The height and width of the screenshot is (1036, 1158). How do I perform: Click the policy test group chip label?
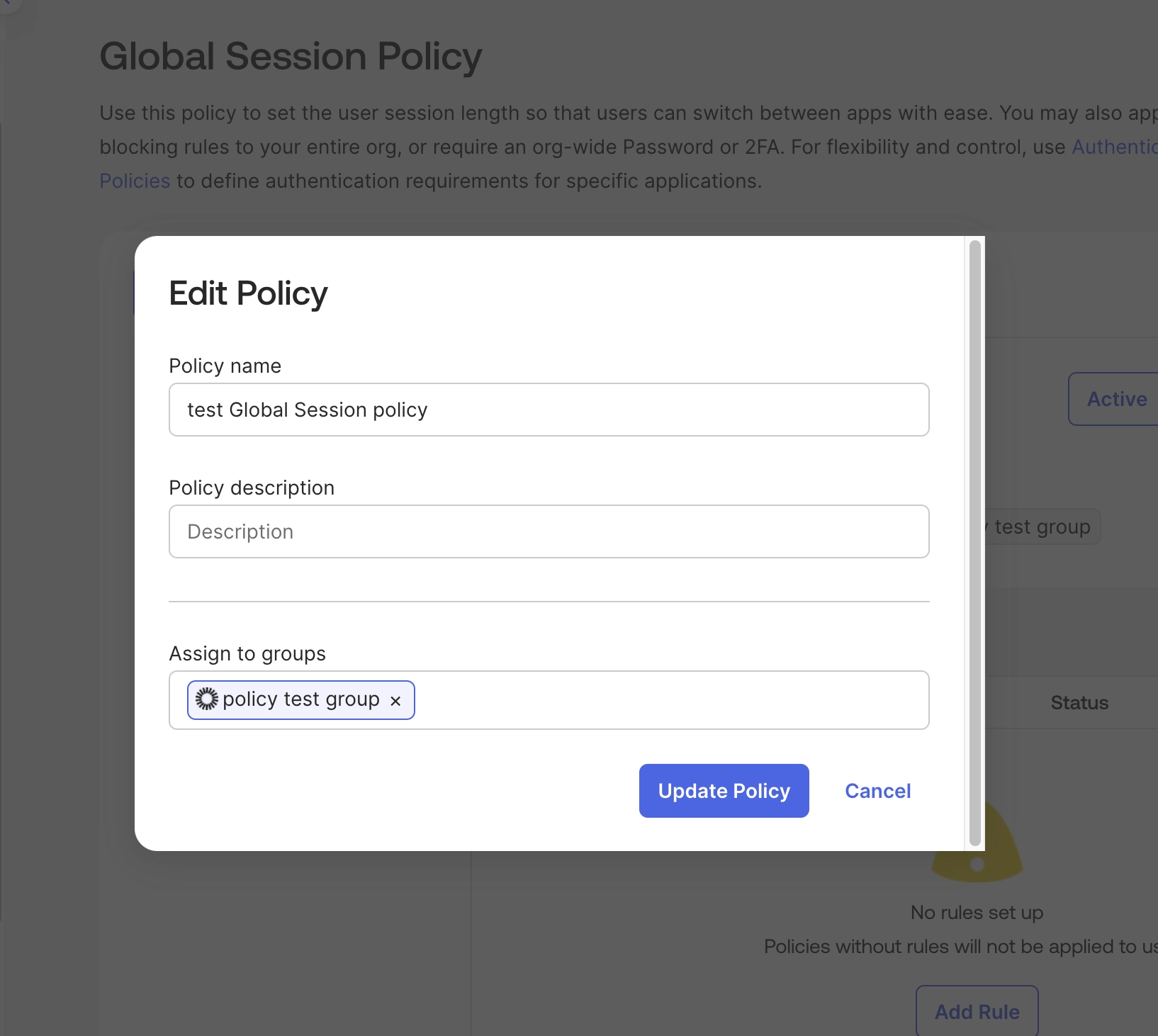[300, 699]
